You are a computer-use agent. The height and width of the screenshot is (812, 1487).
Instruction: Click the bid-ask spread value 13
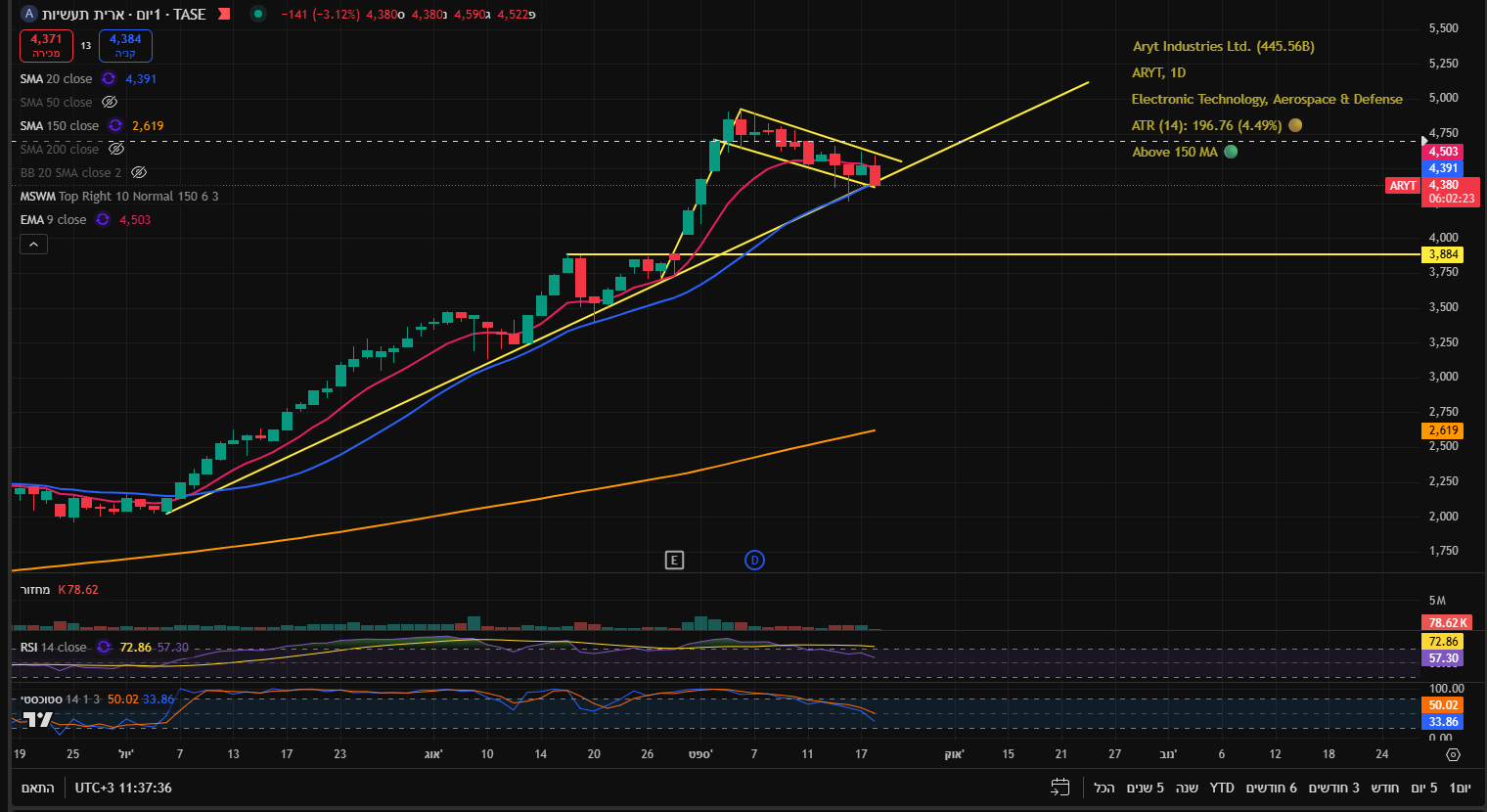click(x=86, y=46)
